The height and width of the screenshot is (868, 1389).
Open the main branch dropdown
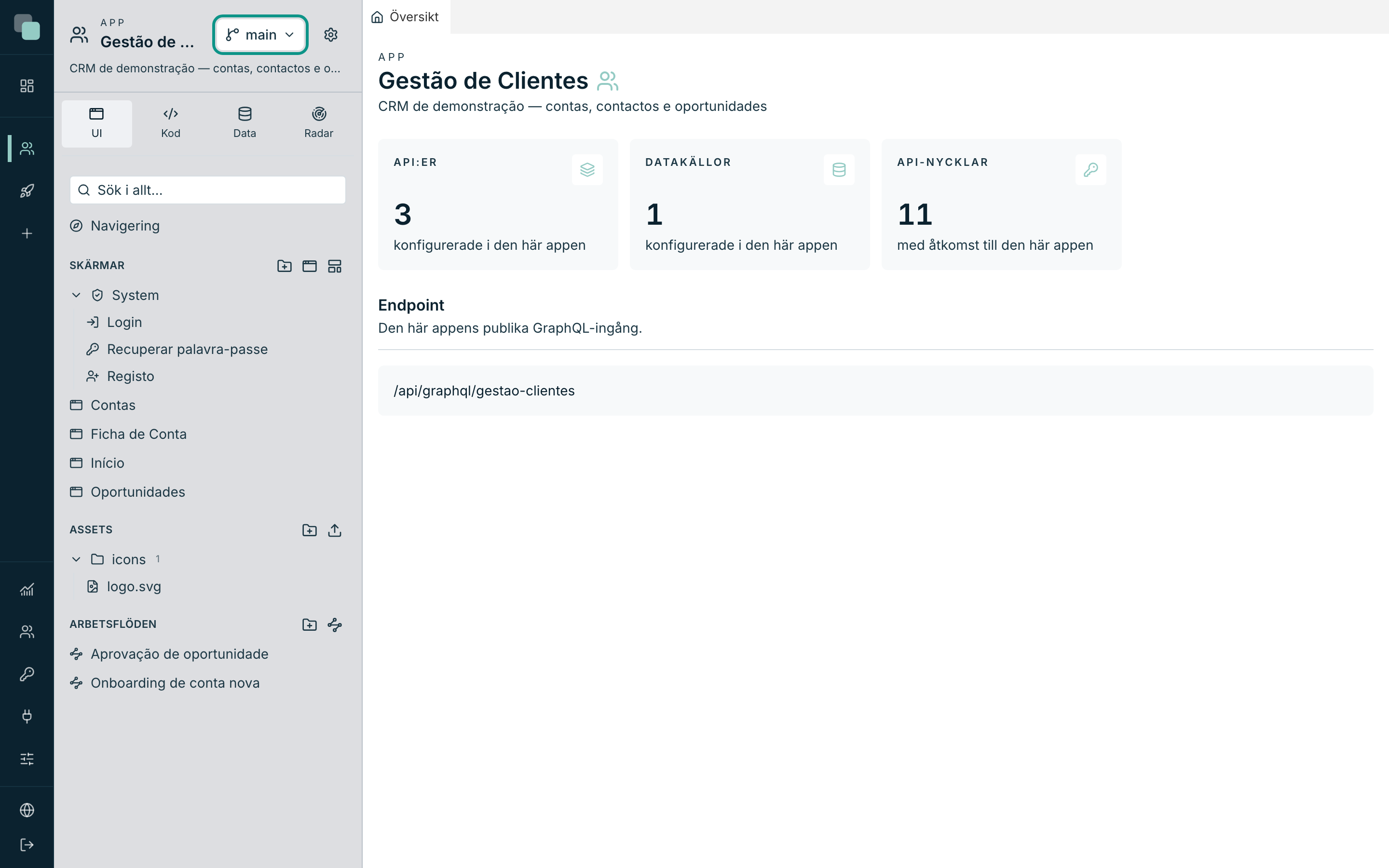(260, 35)
